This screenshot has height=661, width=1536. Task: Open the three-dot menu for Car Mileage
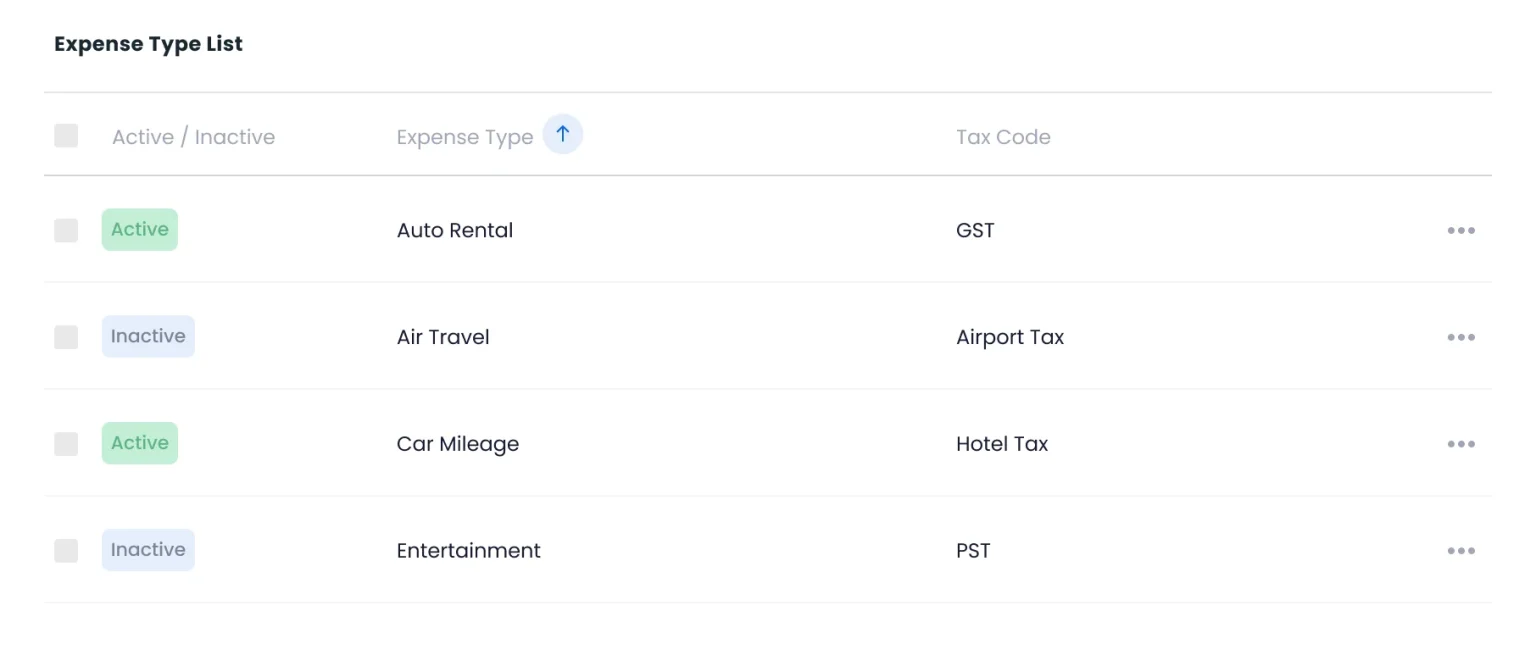click(x=1461, y=444)
